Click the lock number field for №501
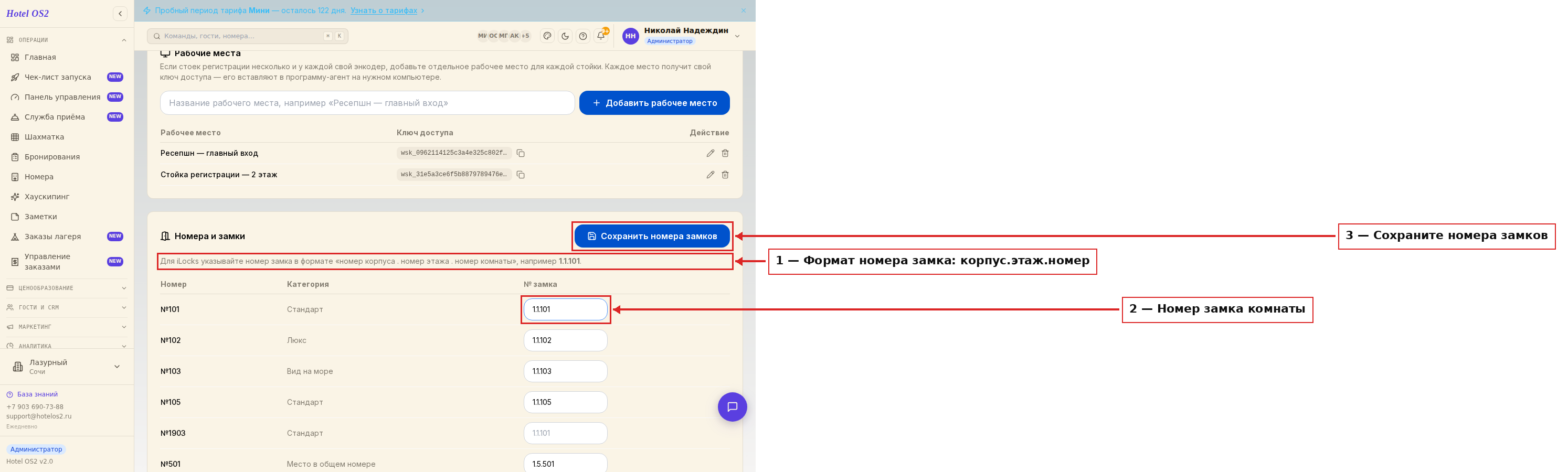Screen dimensions: 1568x472 pyautogui.click(x=566, y=463)
